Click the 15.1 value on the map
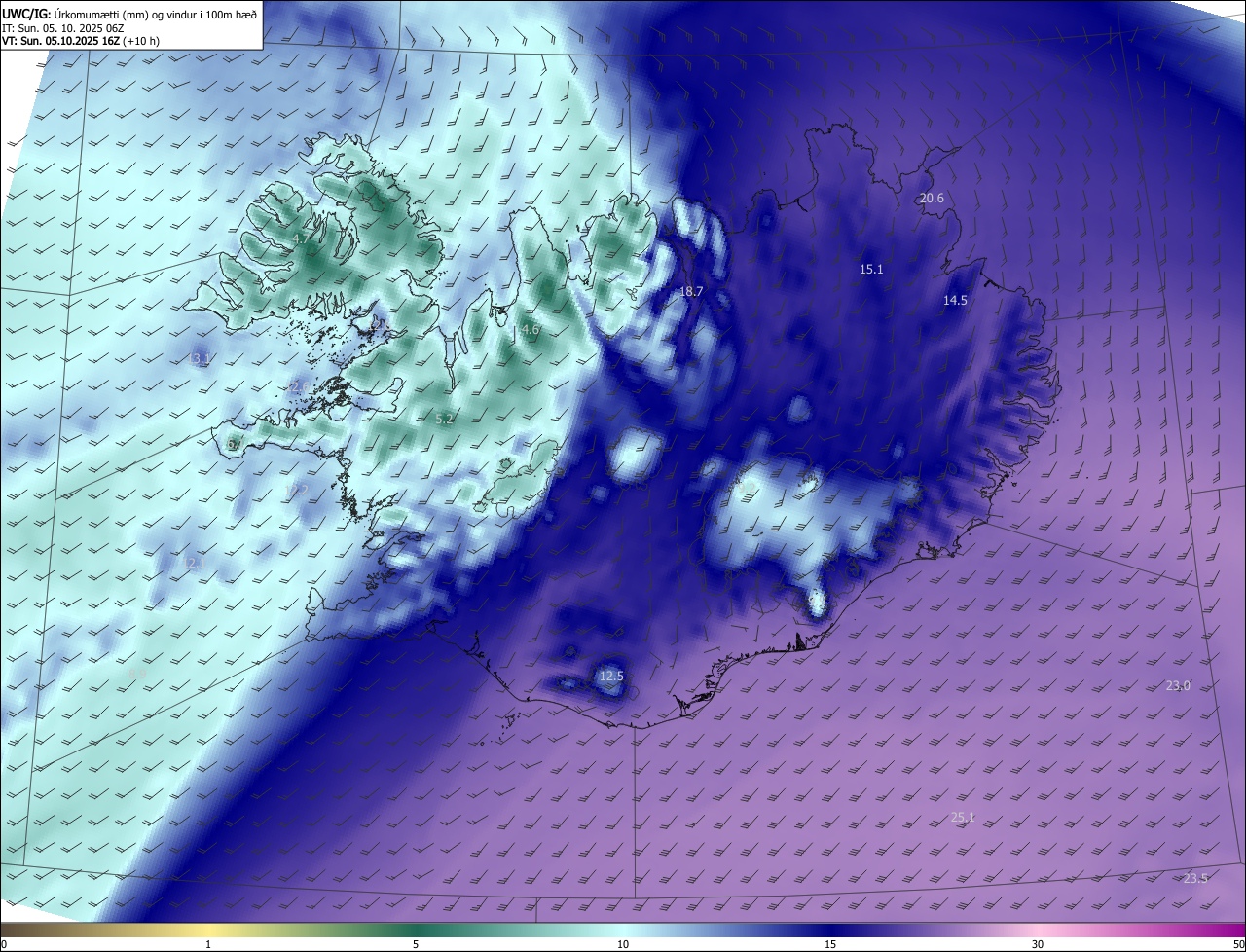This screenshot has width=1246, height=952. click(871, 269)
